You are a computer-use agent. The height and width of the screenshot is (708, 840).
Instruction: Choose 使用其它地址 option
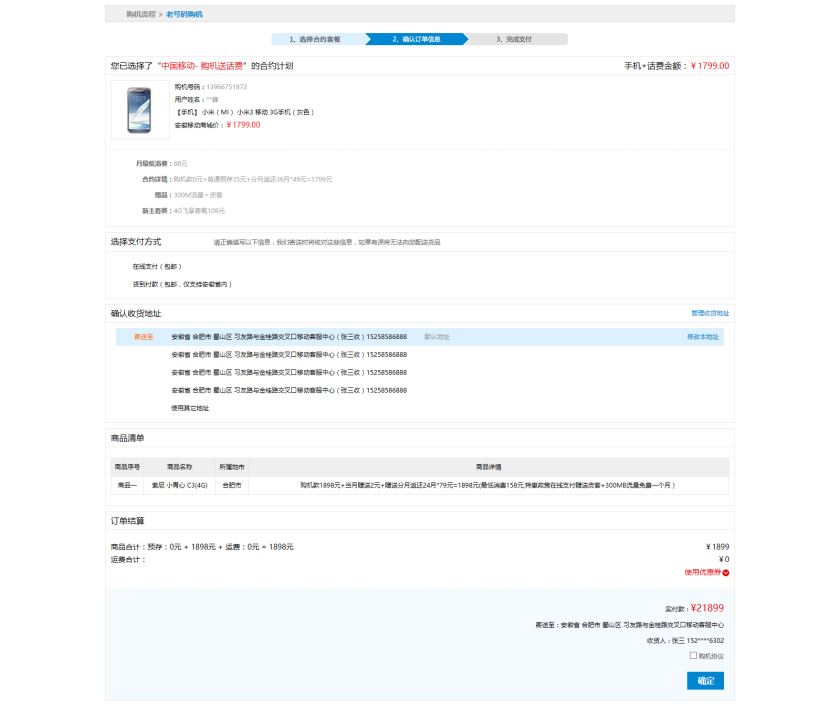(x=190, y=408)
